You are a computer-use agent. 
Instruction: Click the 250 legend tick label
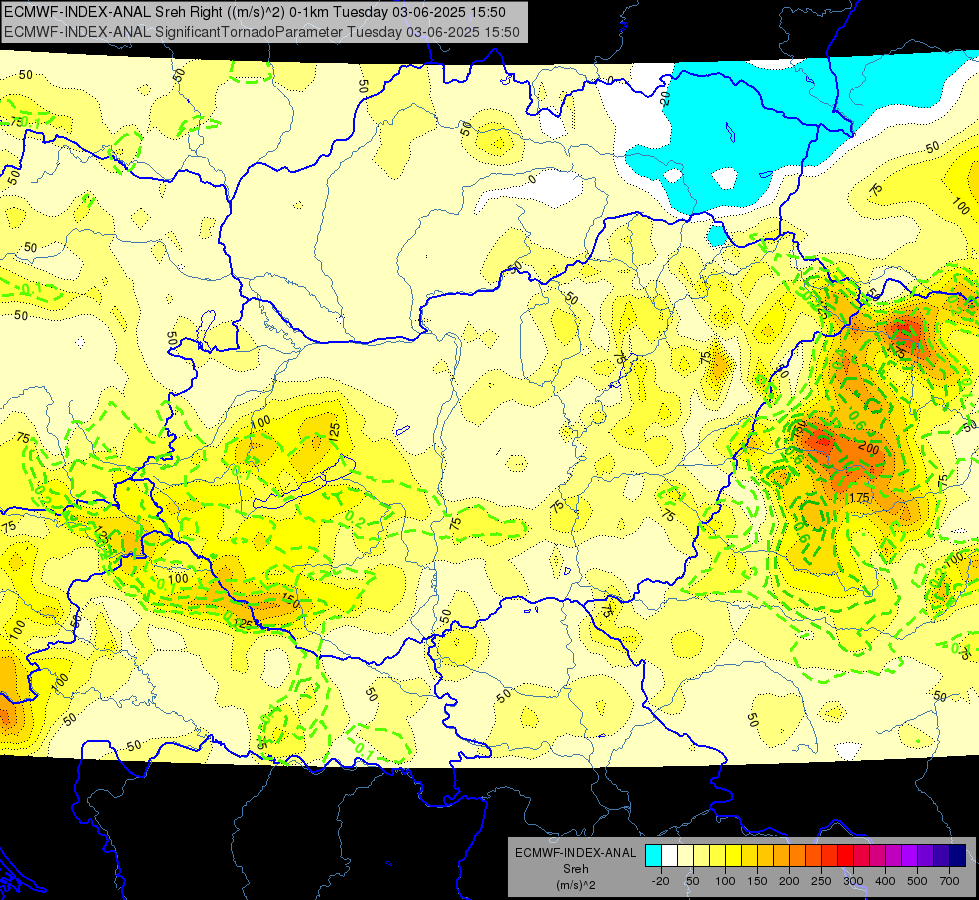tap(821, 881)
